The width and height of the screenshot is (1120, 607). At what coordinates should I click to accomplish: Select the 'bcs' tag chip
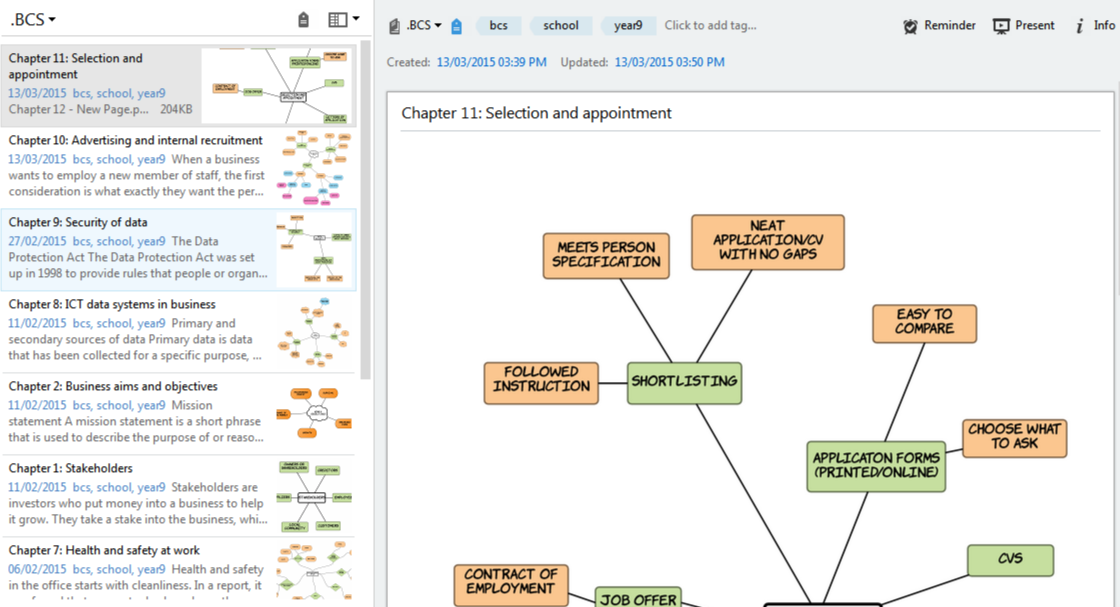point(499,26)
